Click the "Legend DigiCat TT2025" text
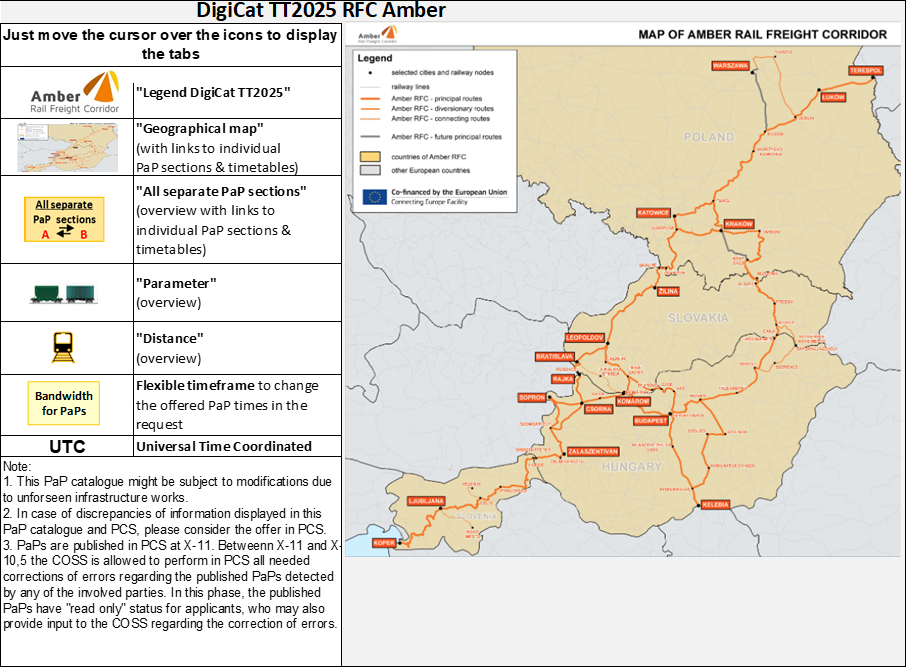Image resolution: width=907 pixels, height=668 pixels. click(213, 93)
